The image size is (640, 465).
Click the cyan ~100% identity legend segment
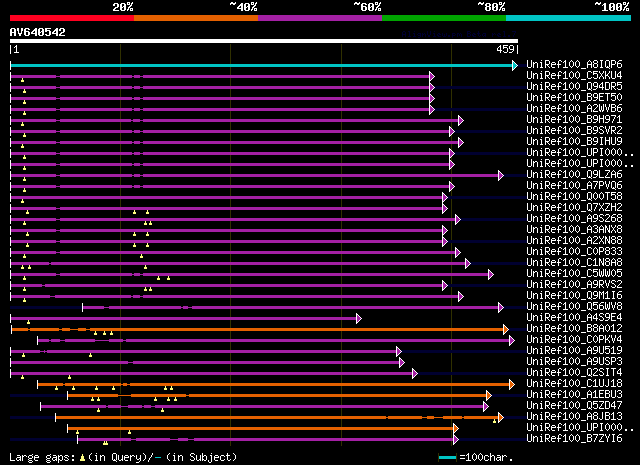568,18
